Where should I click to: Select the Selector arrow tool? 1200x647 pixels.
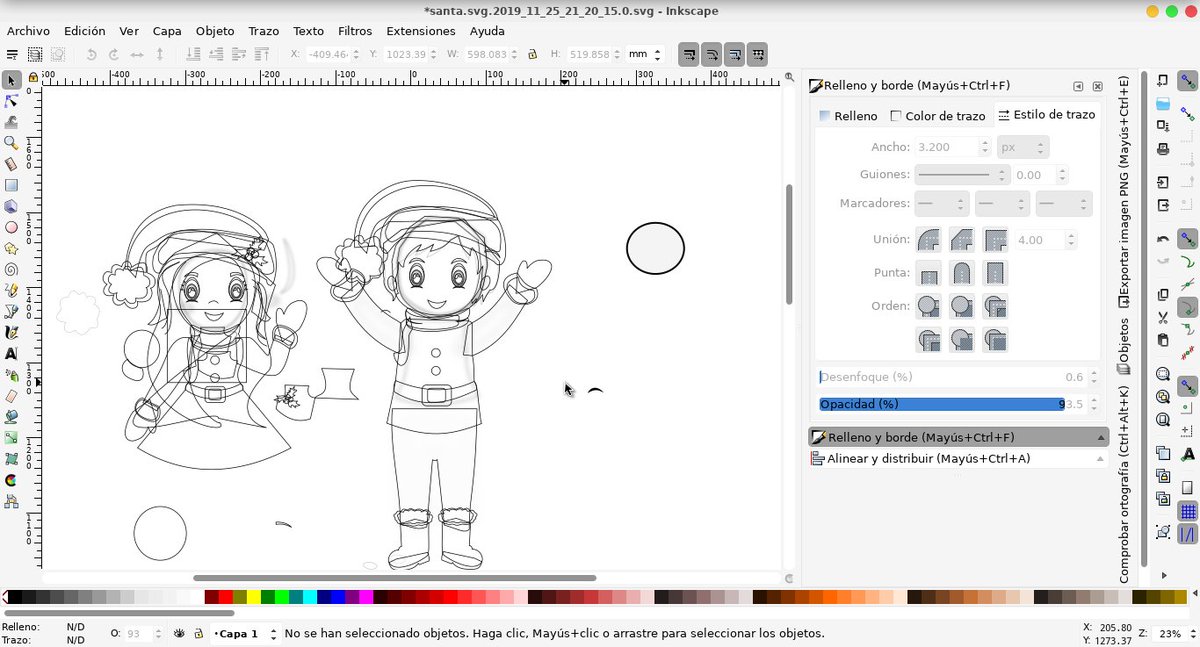coord(11,80)
